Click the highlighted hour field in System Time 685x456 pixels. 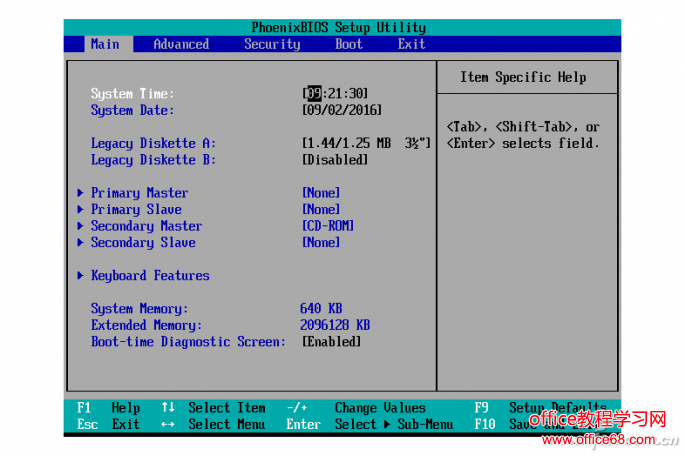(x=313, y=94)
